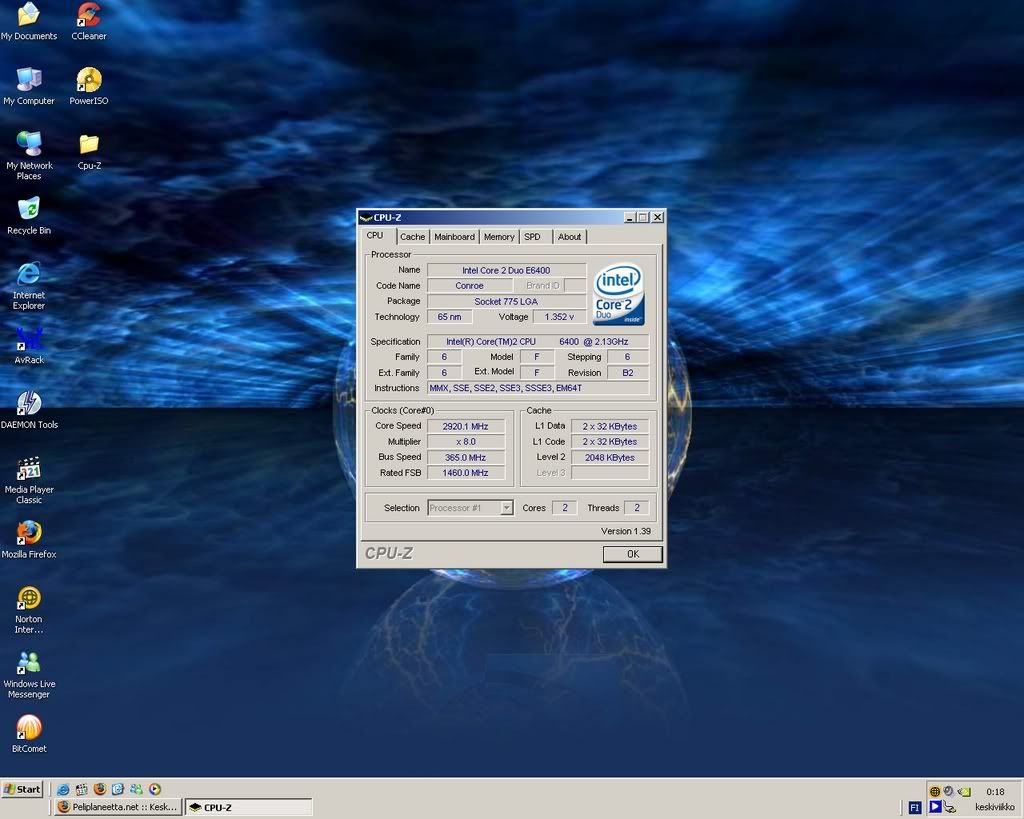The width and height of the screenshot is (1024, 819).
Task: Open the PowerISO desktop icon
Action: [x=89, y=81]
